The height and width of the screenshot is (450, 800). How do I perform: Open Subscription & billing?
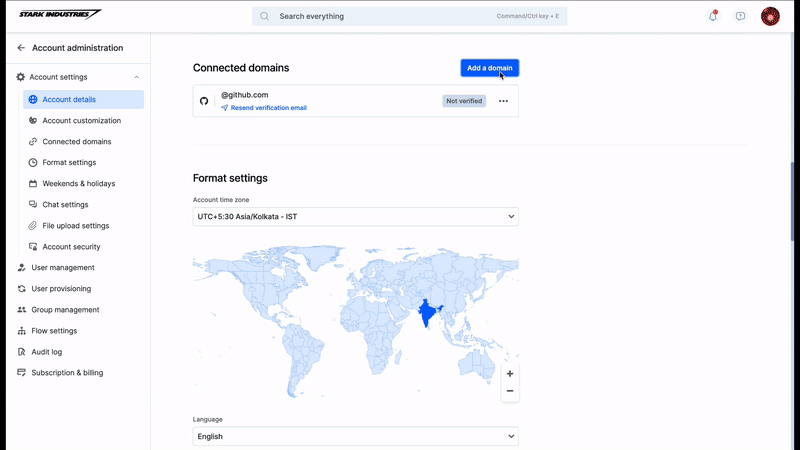pos(67,372)
